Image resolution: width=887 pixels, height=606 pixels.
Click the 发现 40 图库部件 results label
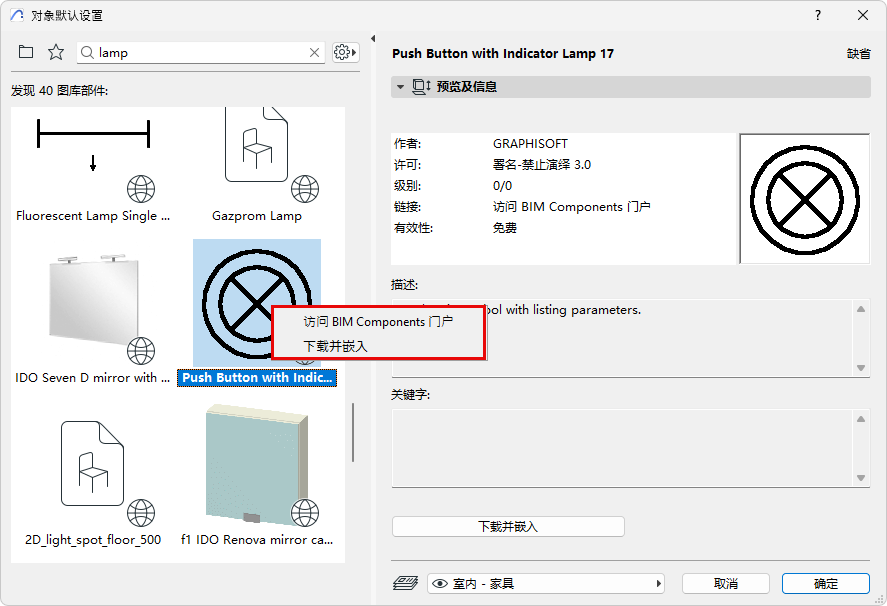coord(59,91)
